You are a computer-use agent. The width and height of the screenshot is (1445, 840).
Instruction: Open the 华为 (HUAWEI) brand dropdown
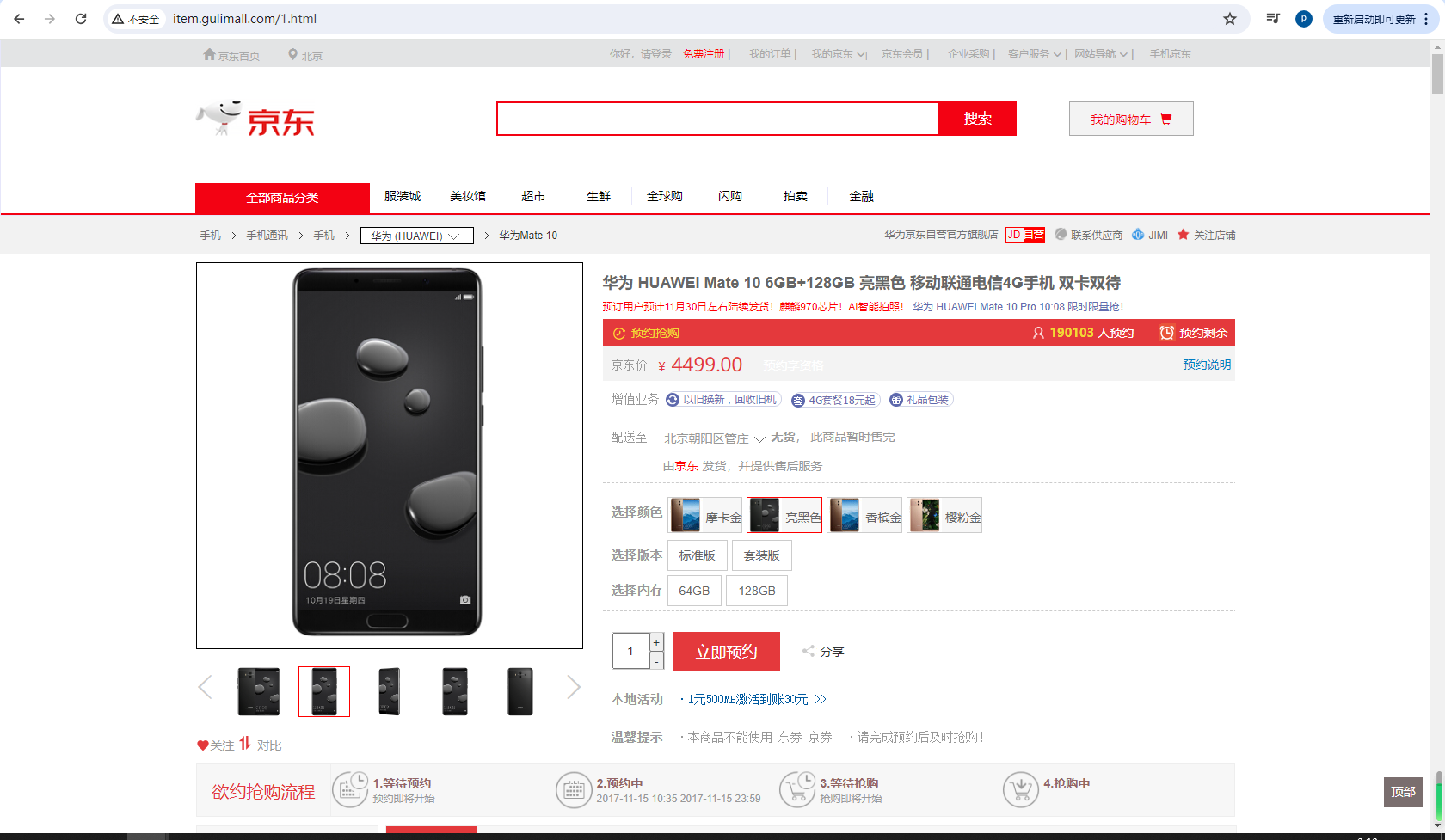(417, 236)
